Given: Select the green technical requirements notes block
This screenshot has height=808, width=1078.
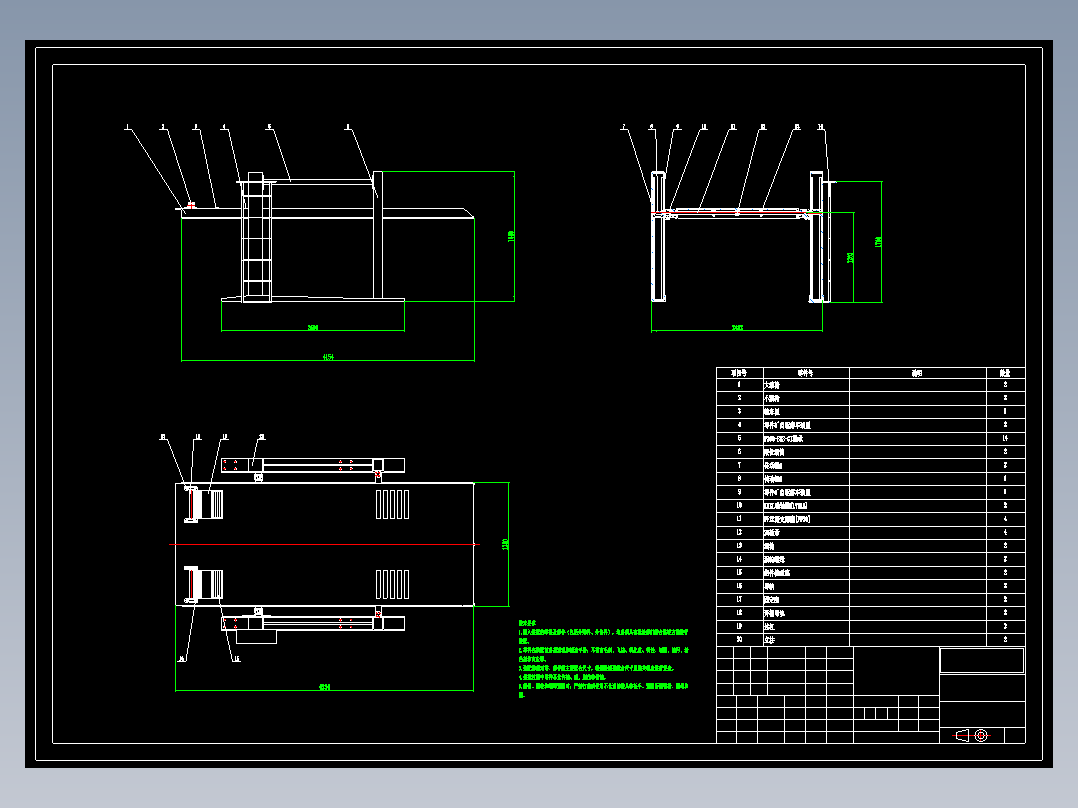Looking at the screenshot, I should click(604, 659).
